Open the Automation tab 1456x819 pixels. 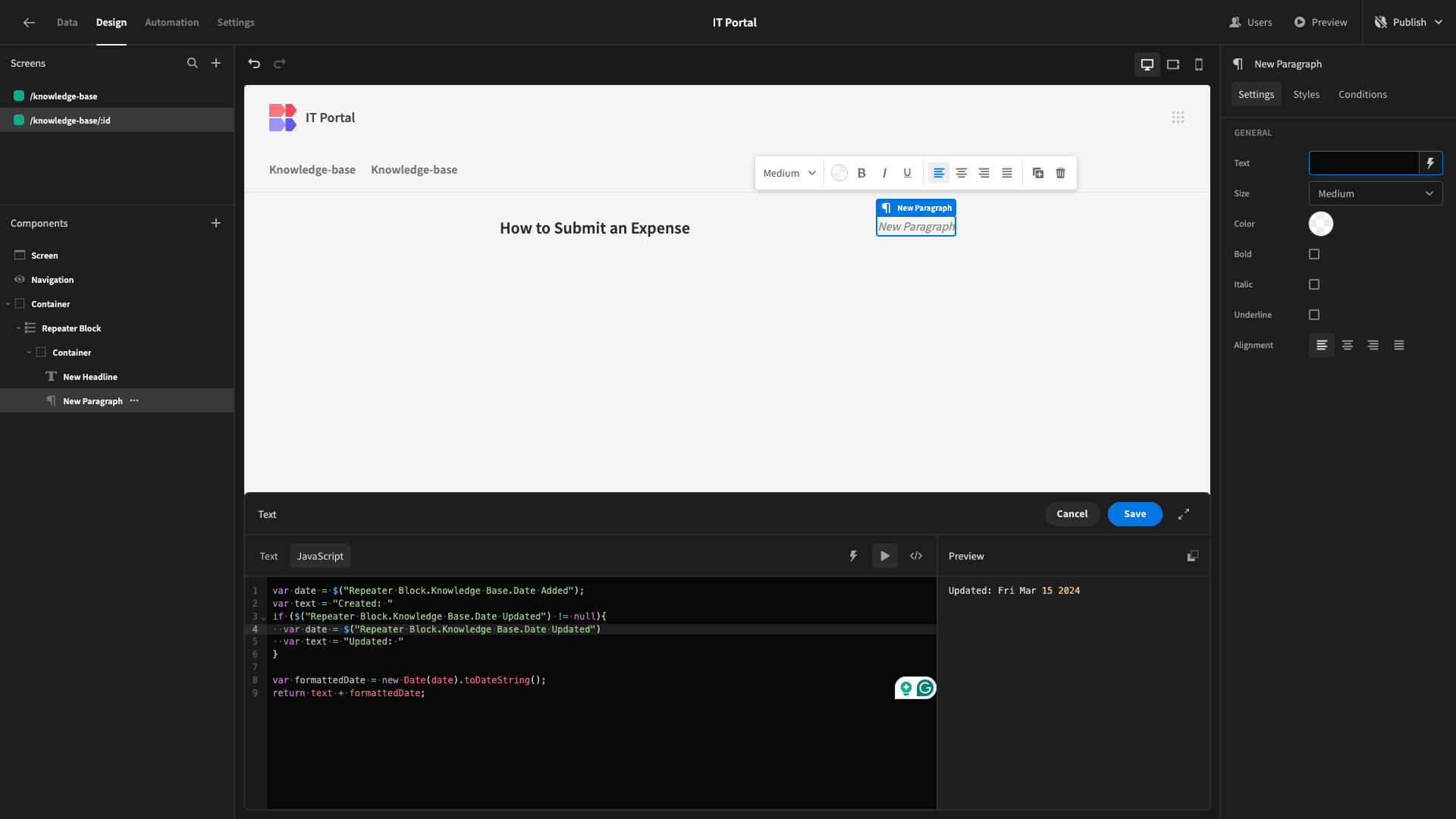(171, 22)
